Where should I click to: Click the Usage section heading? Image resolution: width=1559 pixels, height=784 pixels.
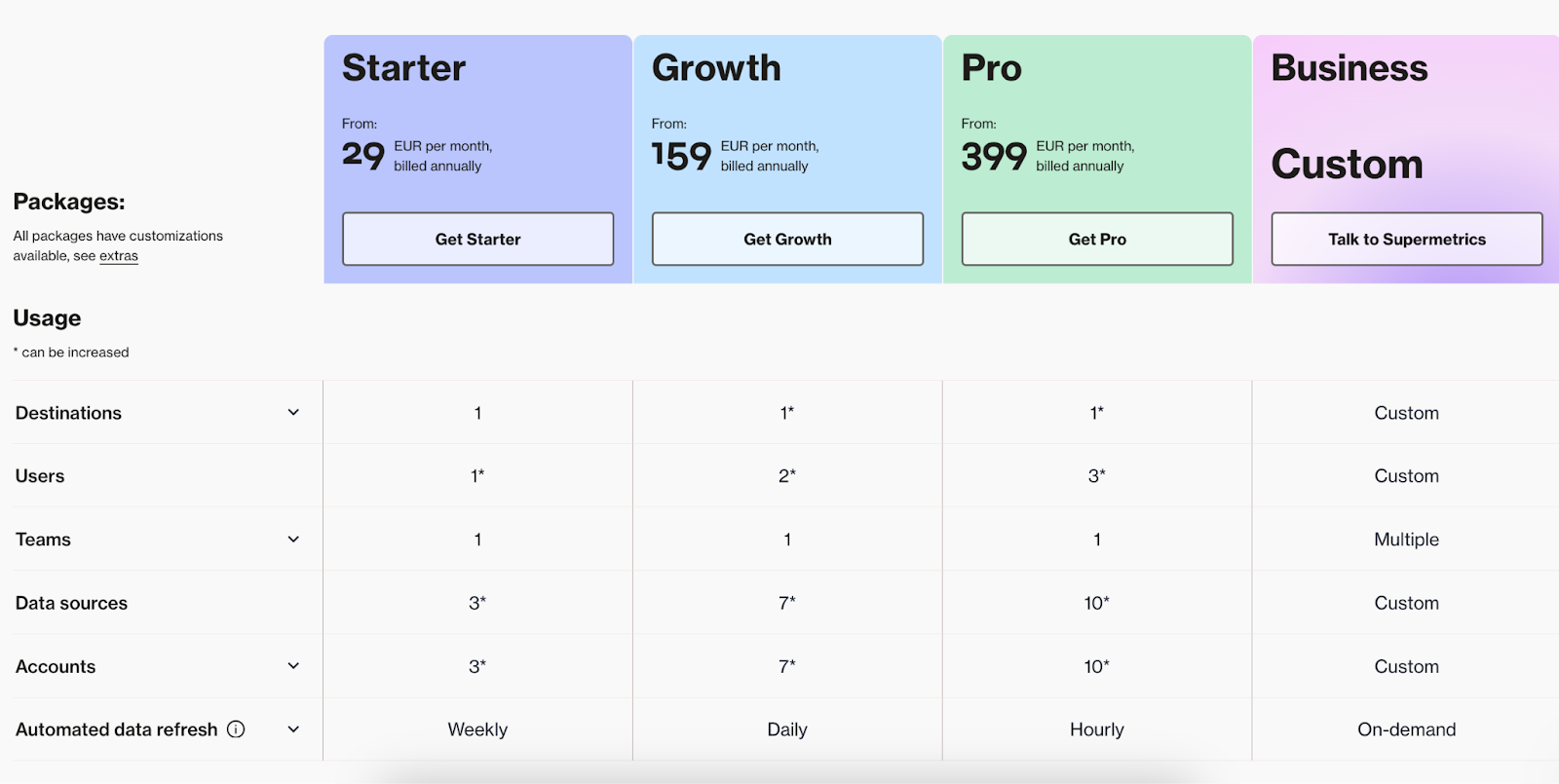click(x=47, y=317)
